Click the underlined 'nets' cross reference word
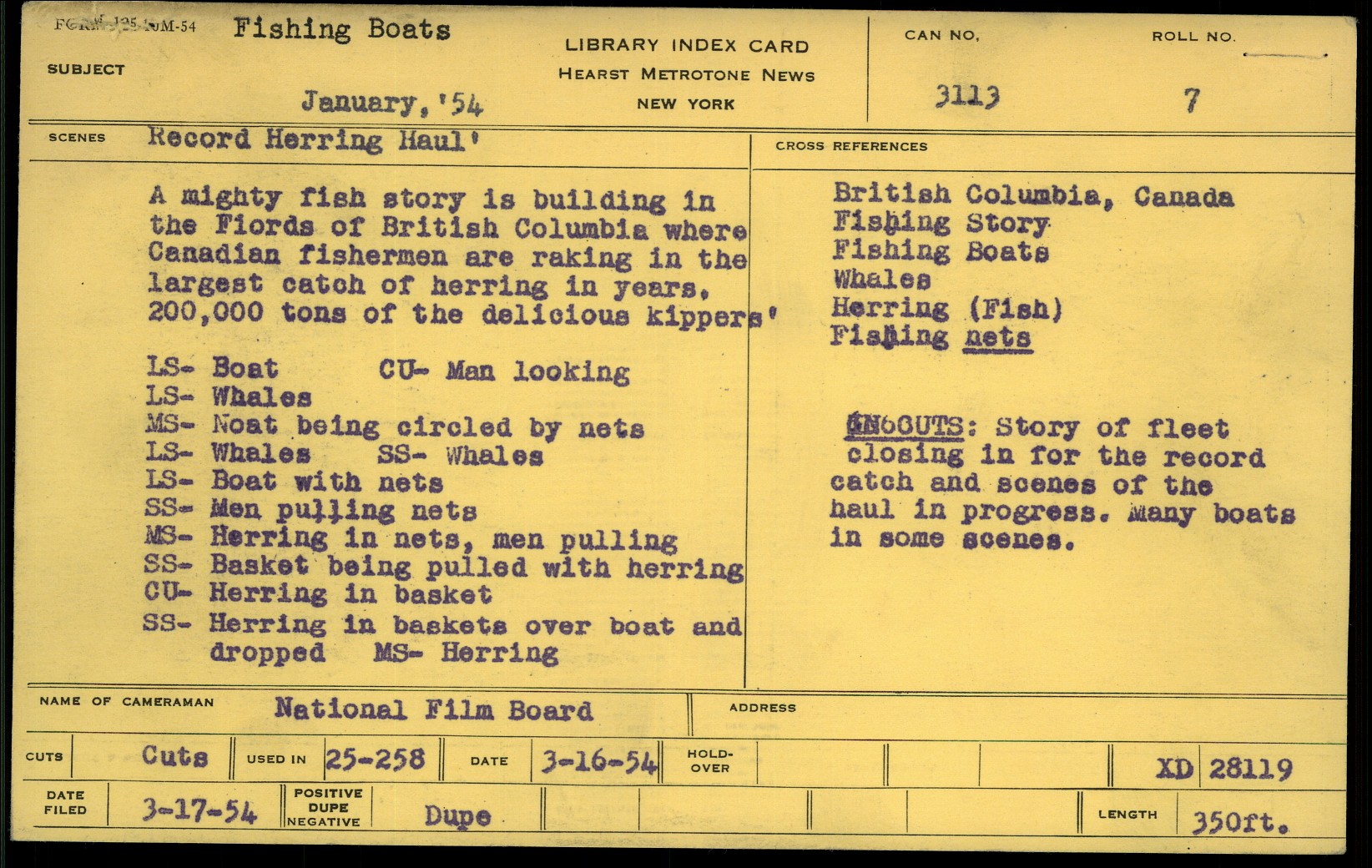 pyautogui.click(x=998, y=337)
